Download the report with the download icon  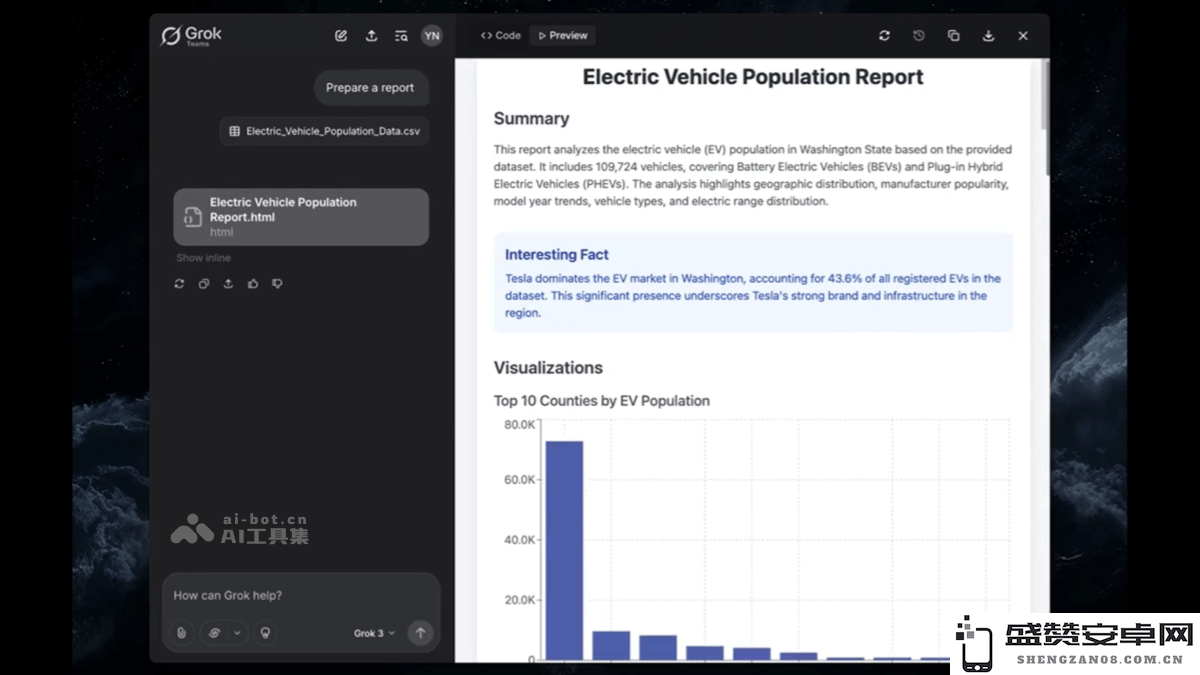tap(988, 36)
